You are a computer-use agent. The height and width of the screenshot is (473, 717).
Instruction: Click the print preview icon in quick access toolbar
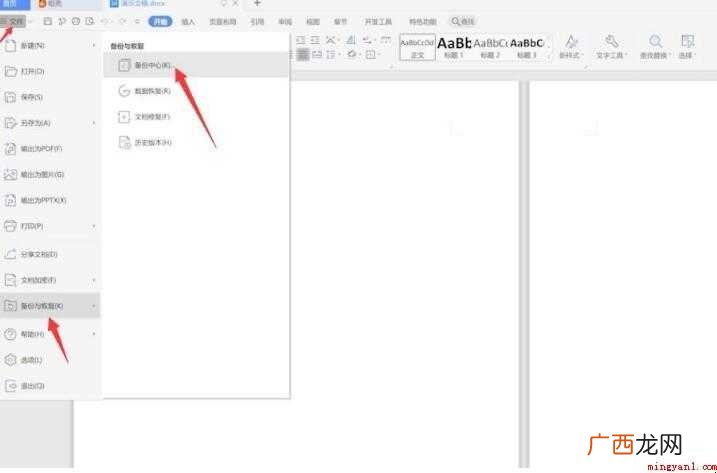pyautogui.click(x=90, y=22)
